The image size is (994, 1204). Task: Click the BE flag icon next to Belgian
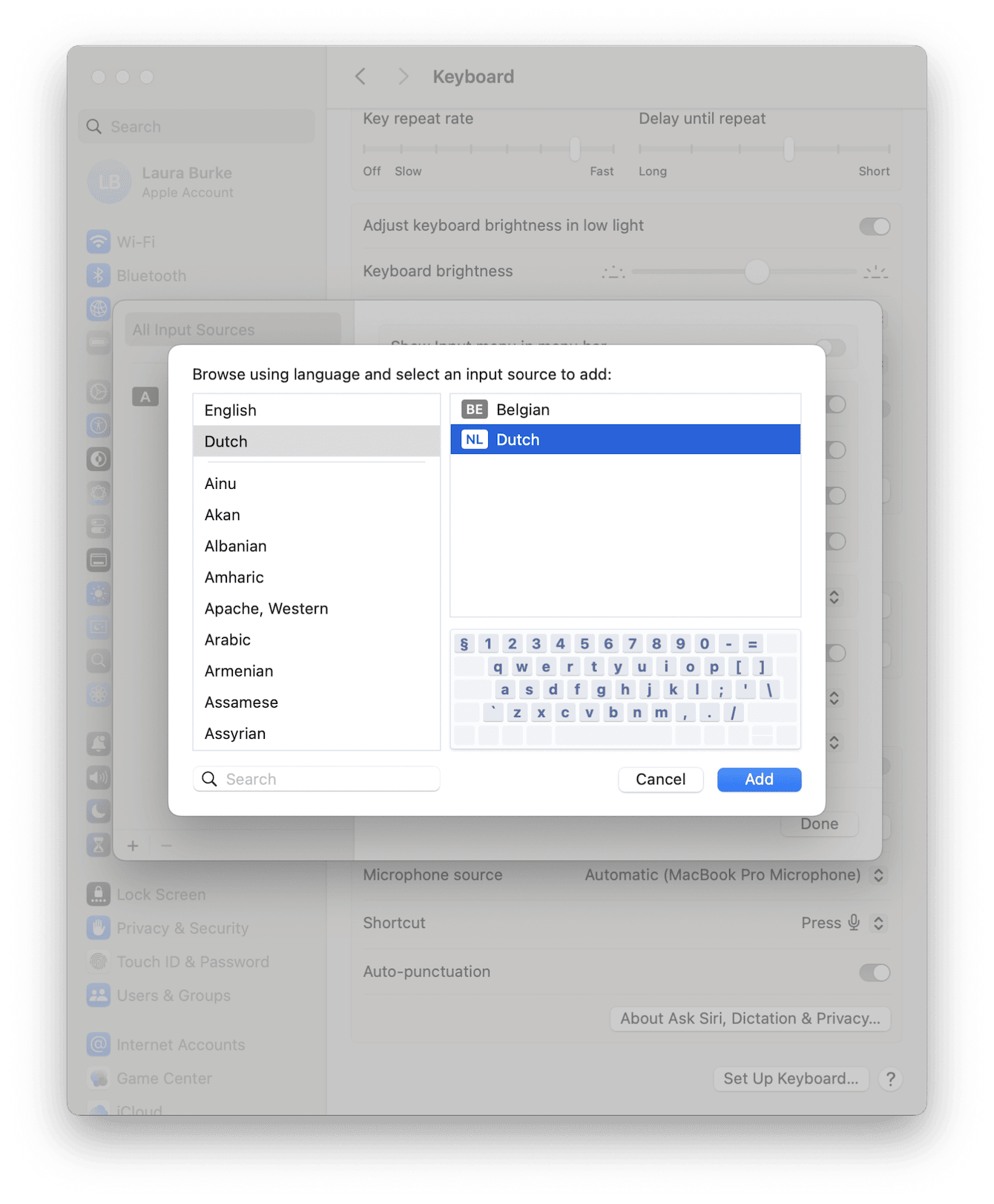(474, 409)
